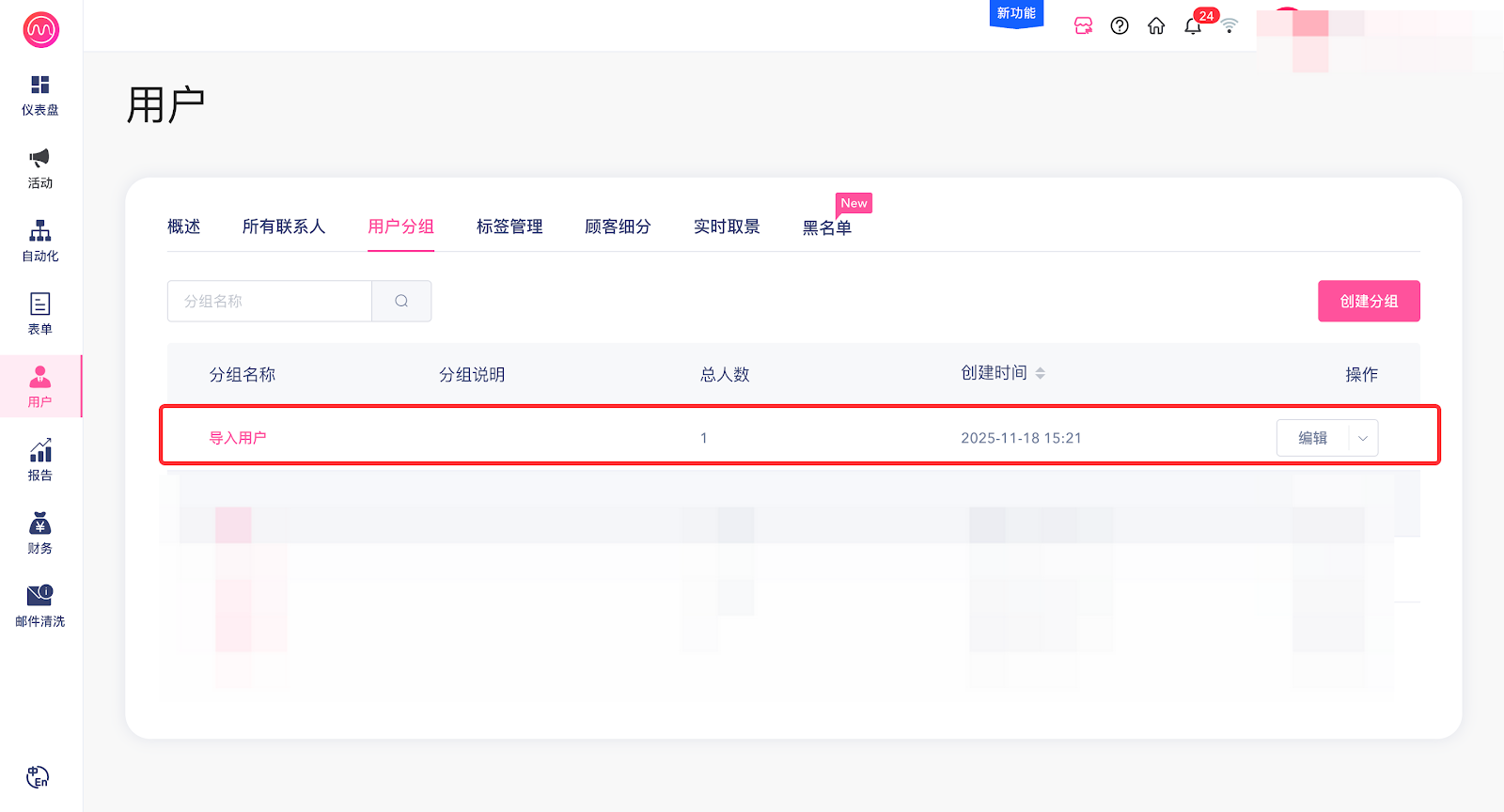1504x812 pixels.
Task: Open 活动 megaphone in sidebar
Action: [39, 158]
